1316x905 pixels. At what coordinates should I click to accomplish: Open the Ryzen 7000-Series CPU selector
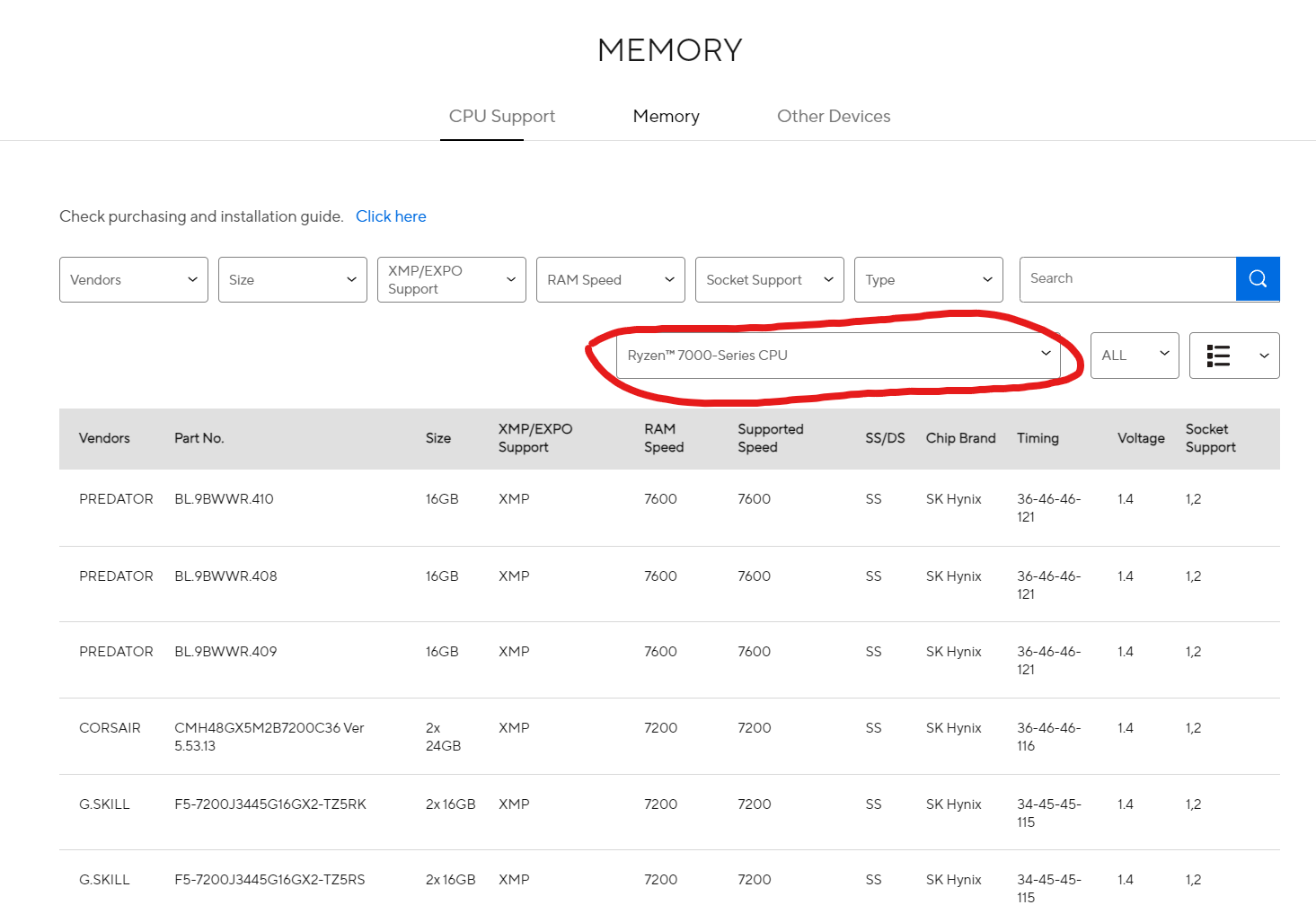coord(837,356)
